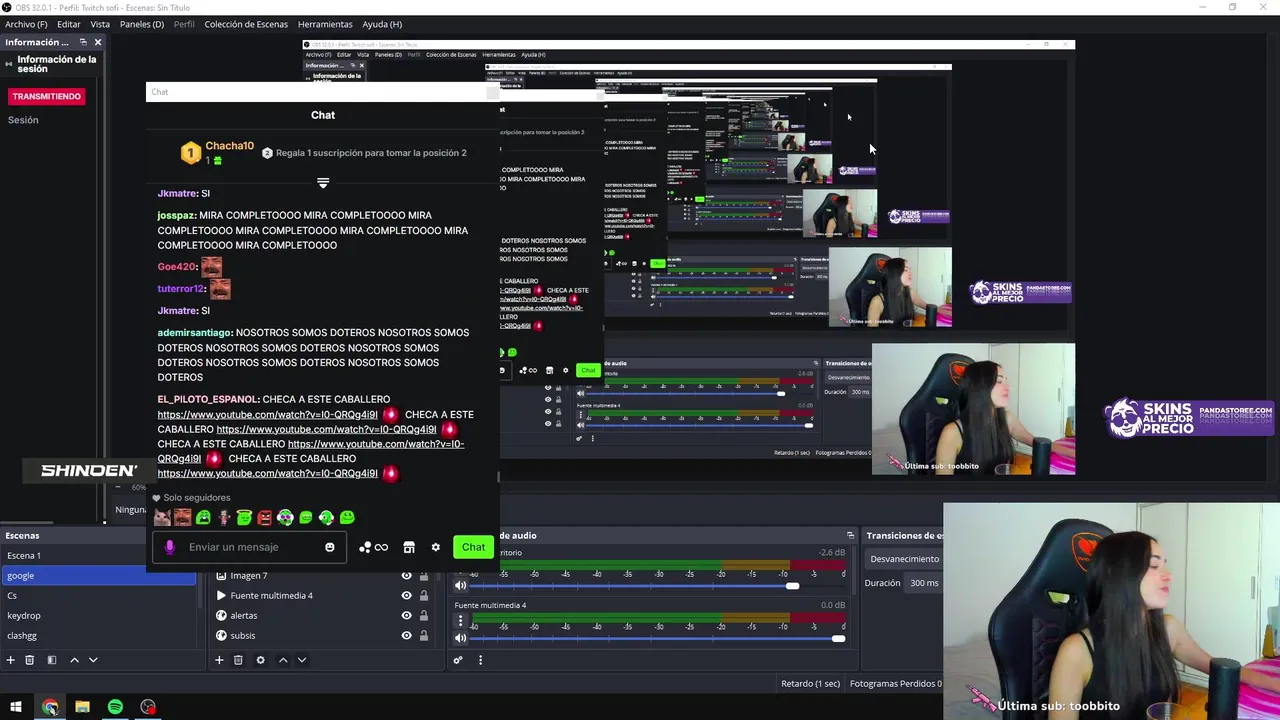
Task: Click the red TRANSMITIENDO button
Action: click(47, 96)
